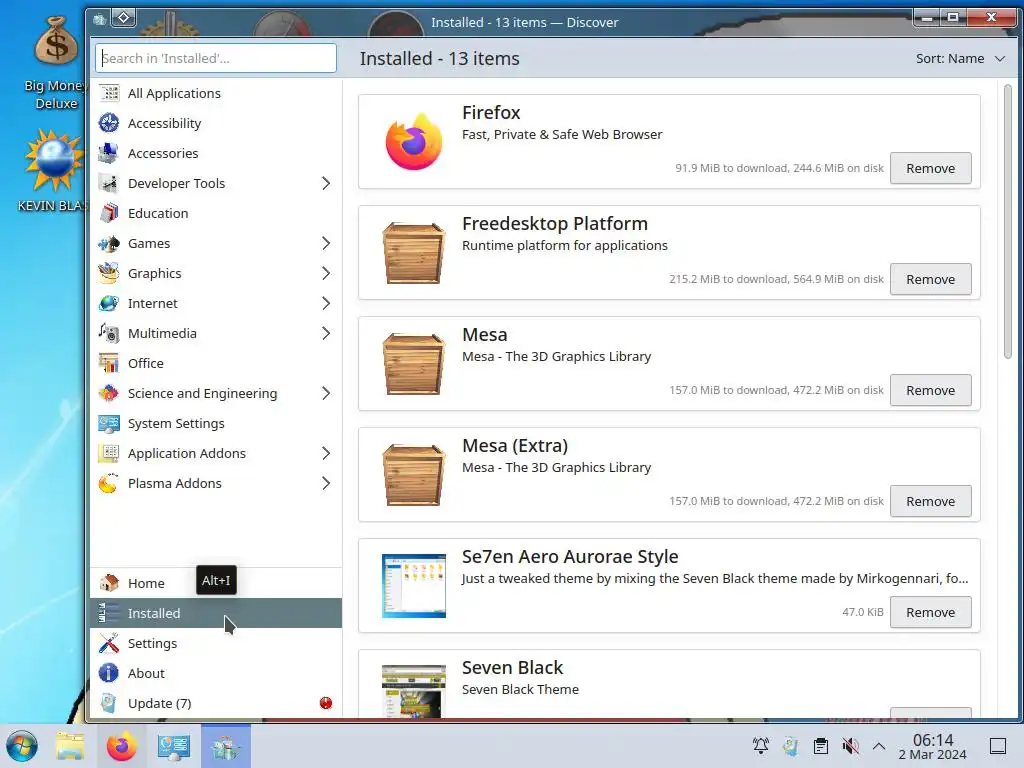Screen dimensions: 1024x768
Task: Open the Internet globe icon
Action: click(x=109, y=304)
